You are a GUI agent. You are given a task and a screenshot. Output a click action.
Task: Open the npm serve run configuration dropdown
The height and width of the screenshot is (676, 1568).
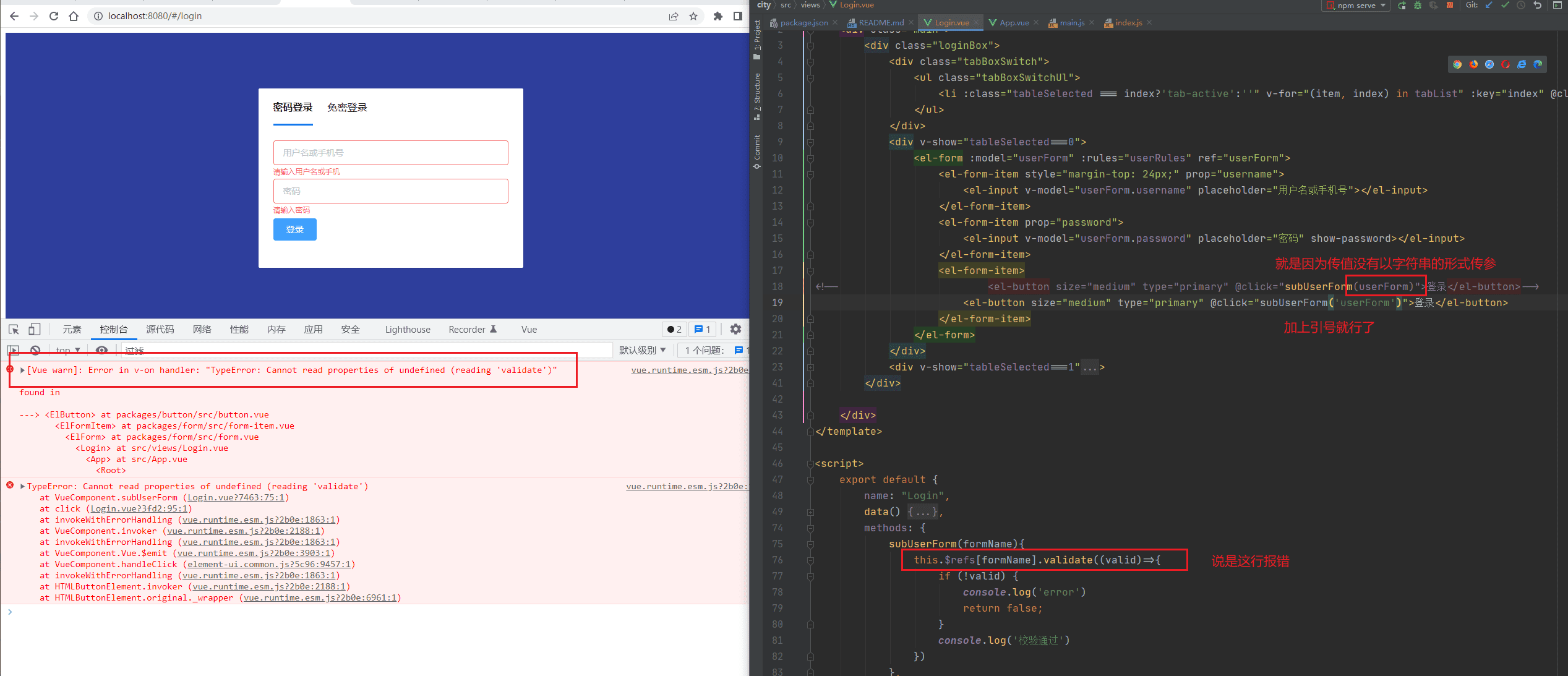(1355, 6)
